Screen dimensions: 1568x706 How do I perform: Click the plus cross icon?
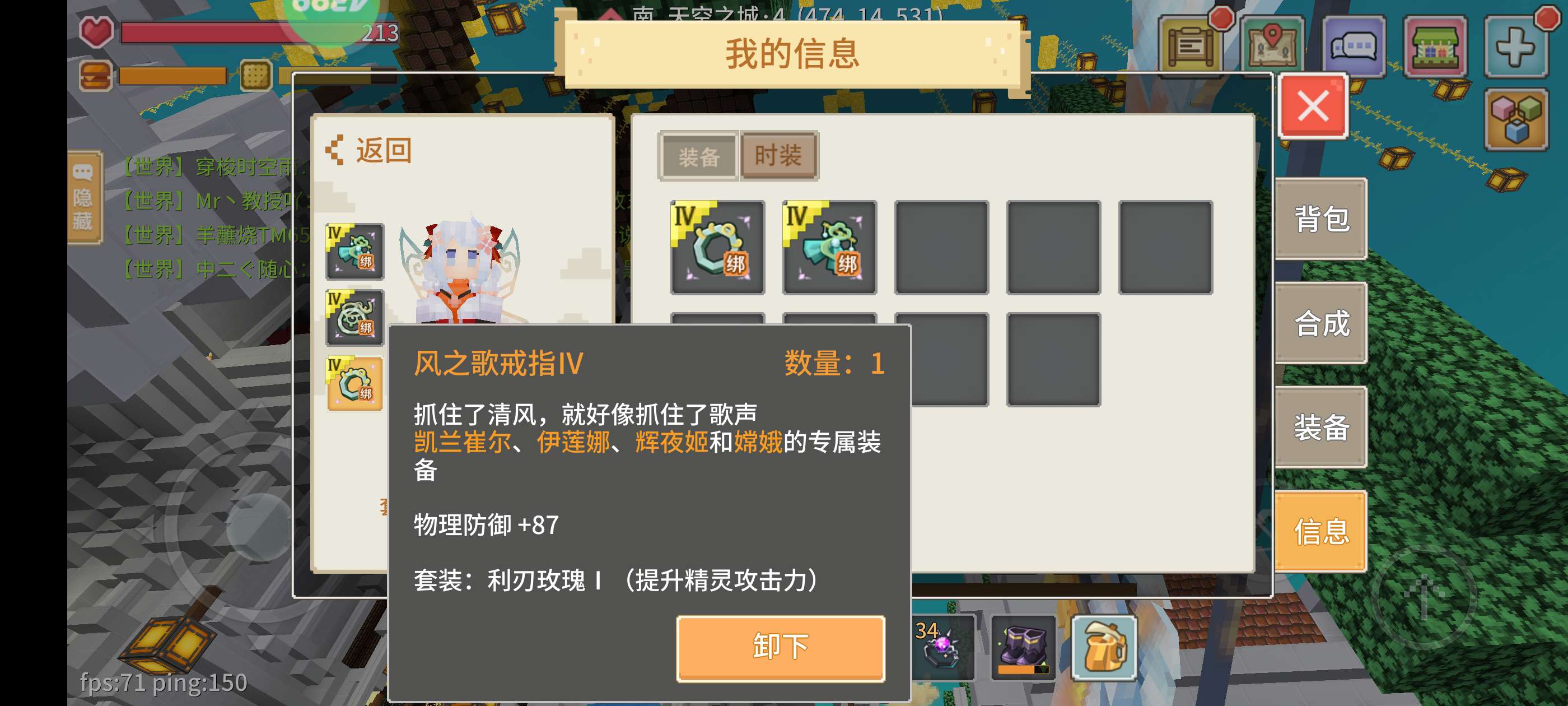(1516, 47)
